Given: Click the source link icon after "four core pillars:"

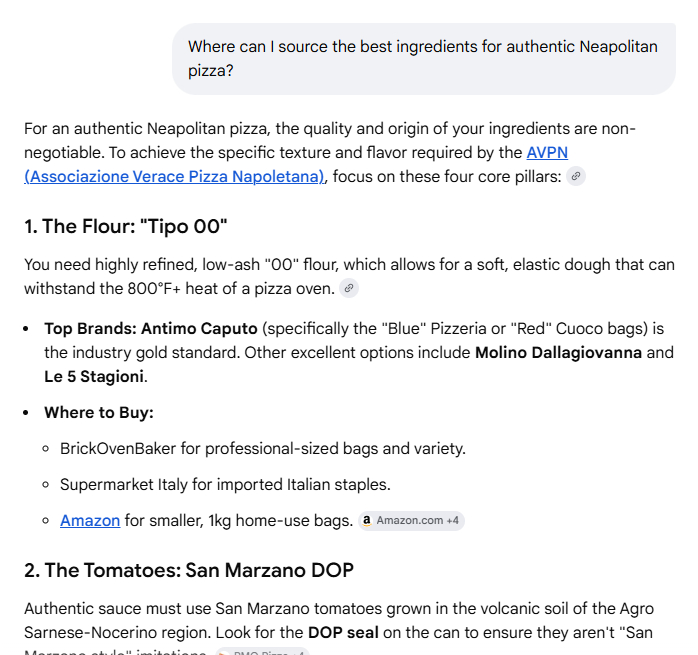Looking at the screenshot, I should coord(575,177).
